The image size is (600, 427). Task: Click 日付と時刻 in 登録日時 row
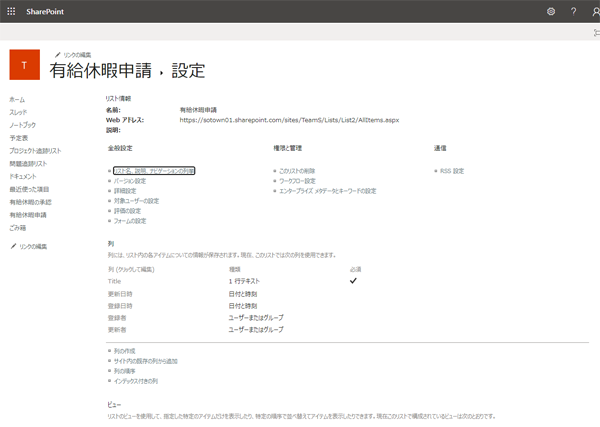(x=243, y=306)
